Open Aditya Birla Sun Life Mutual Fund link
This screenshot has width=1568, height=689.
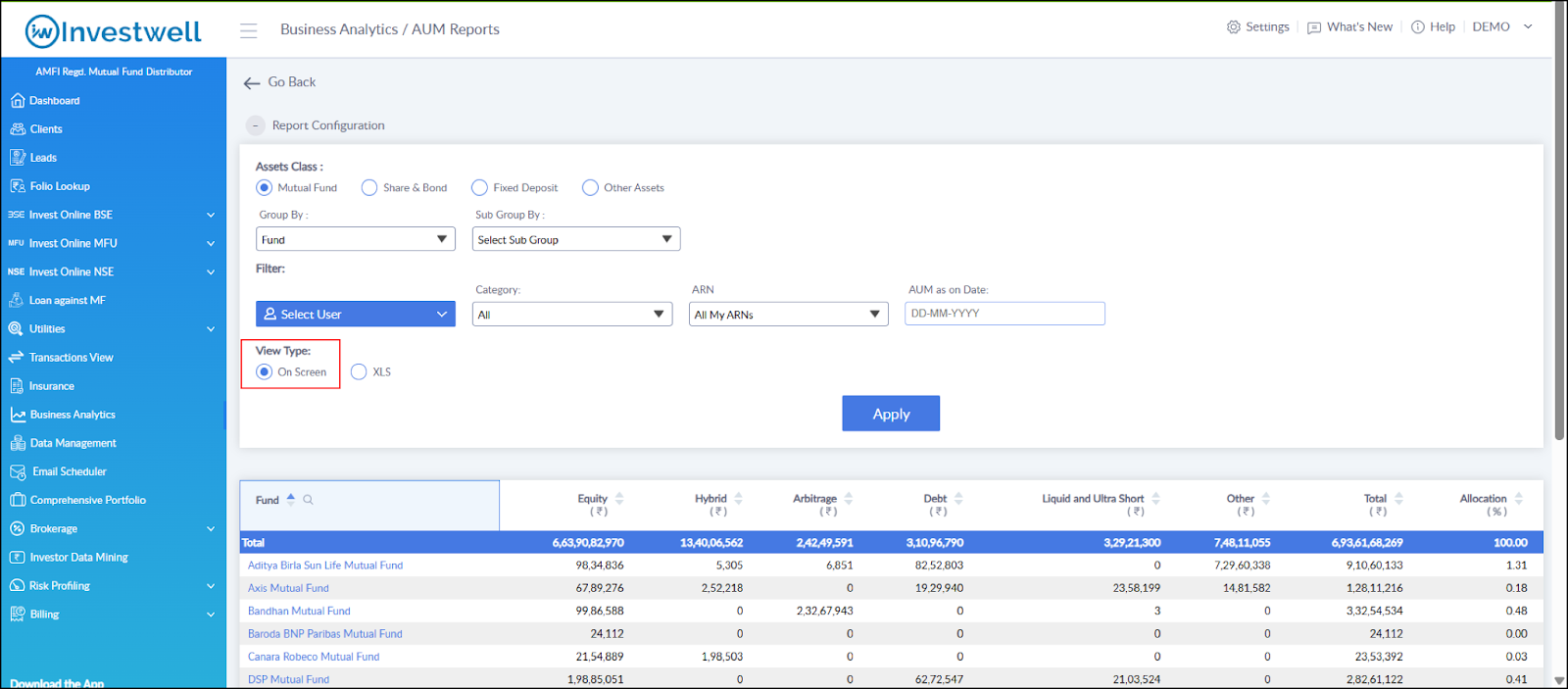point(325,566)
